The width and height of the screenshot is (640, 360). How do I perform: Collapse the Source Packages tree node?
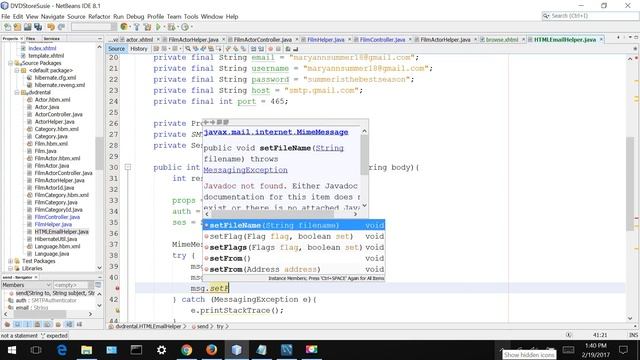pyautogui.click(x=10, y=63)
